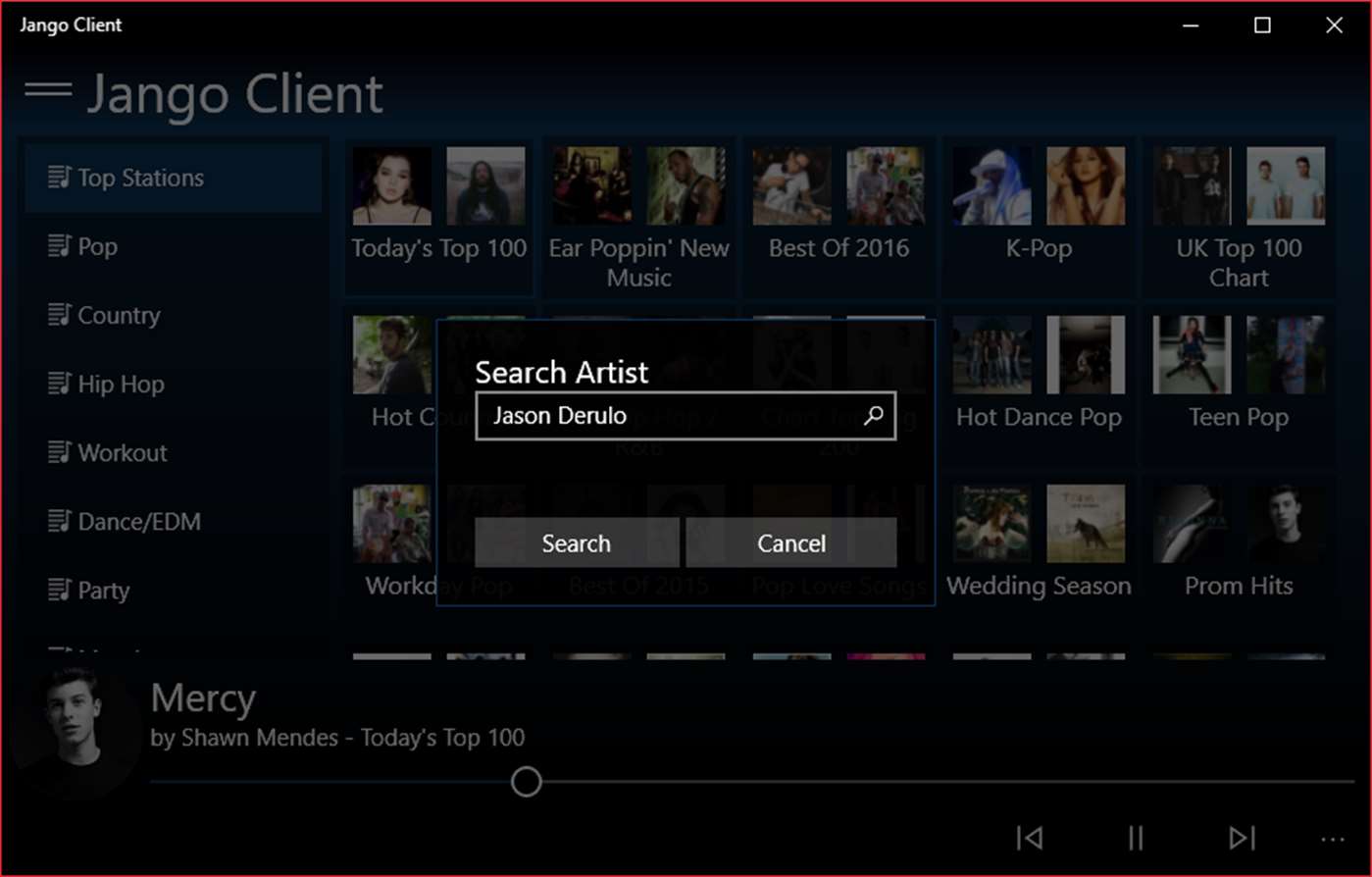
Task: Skip to the next track
Action: coord(1242,838)
